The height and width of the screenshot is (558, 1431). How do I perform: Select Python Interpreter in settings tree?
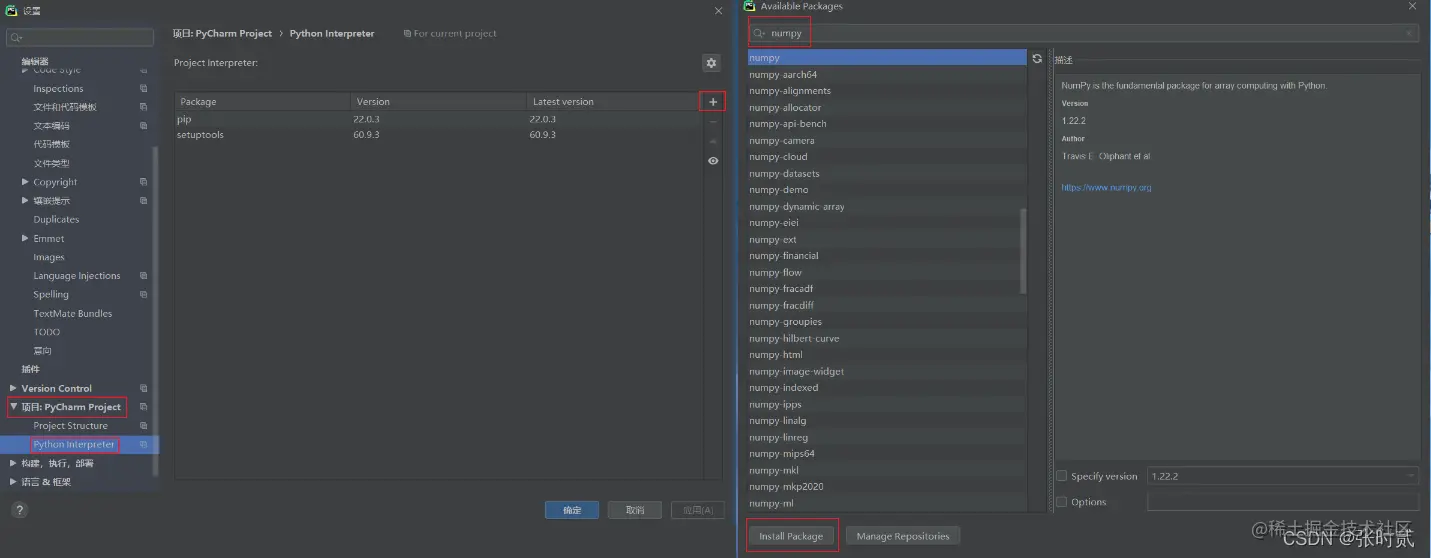click(x=74, y=445)
